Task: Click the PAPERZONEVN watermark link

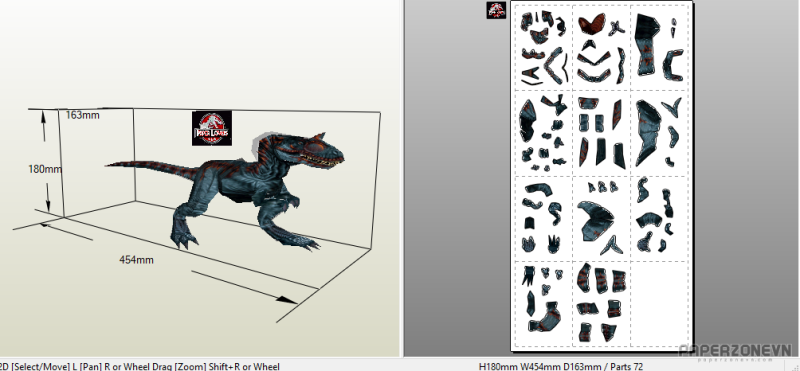Action: (735, 351)
